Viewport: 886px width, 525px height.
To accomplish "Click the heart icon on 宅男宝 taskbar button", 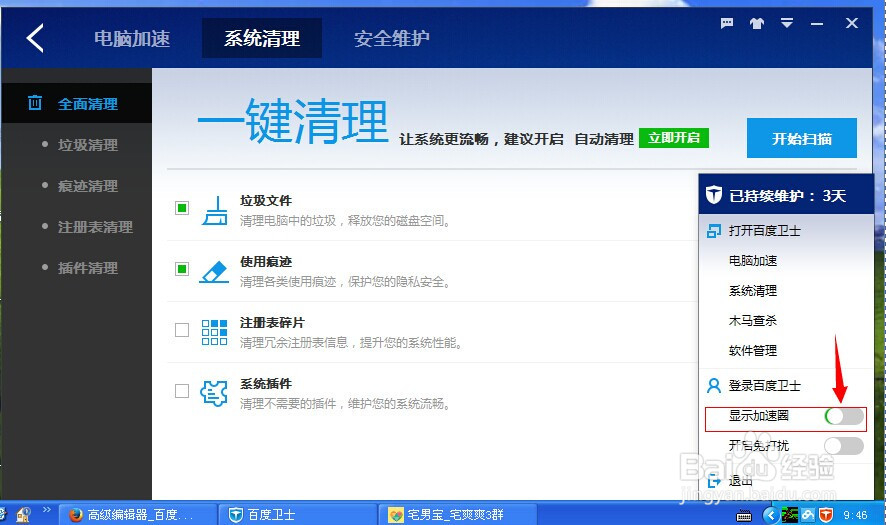I will tap(396, 515).
